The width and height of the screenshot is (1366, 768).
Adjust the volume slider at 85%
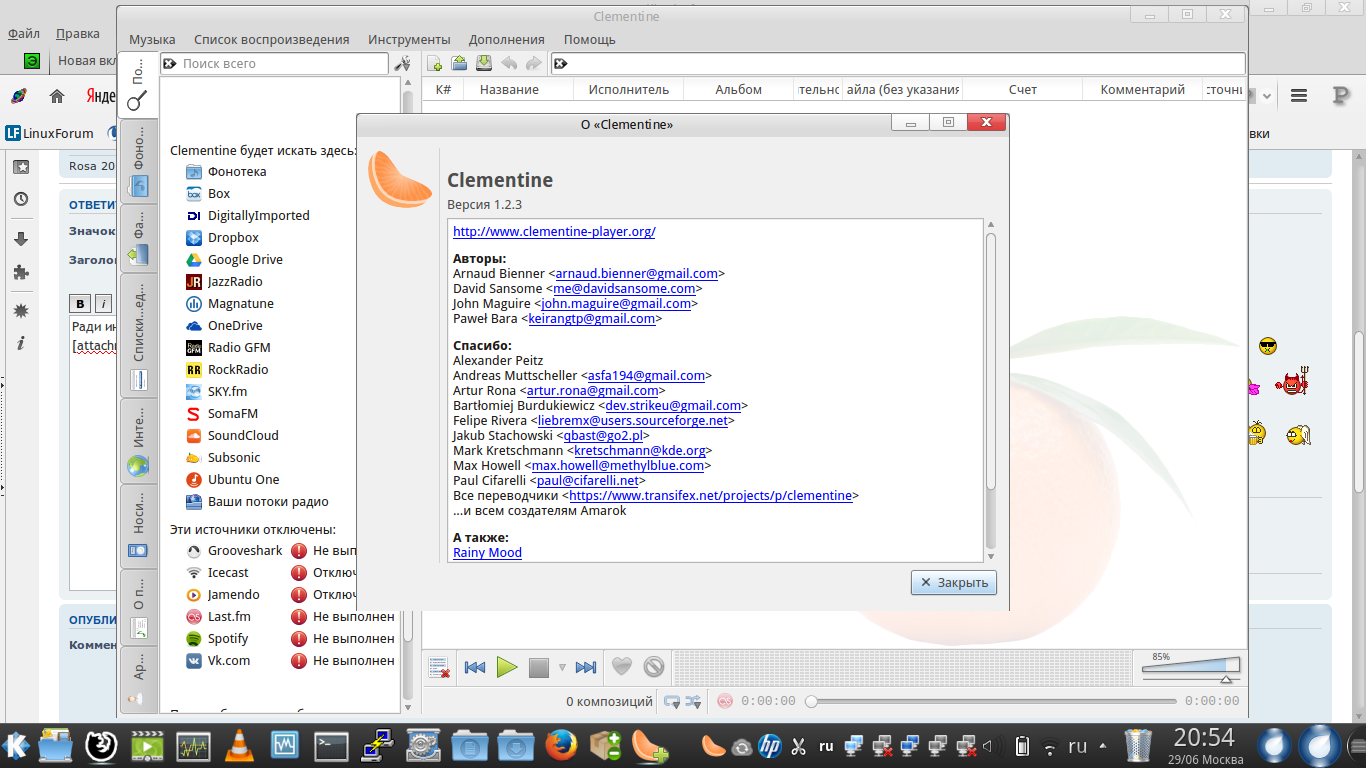click(x=1191, y=667)
